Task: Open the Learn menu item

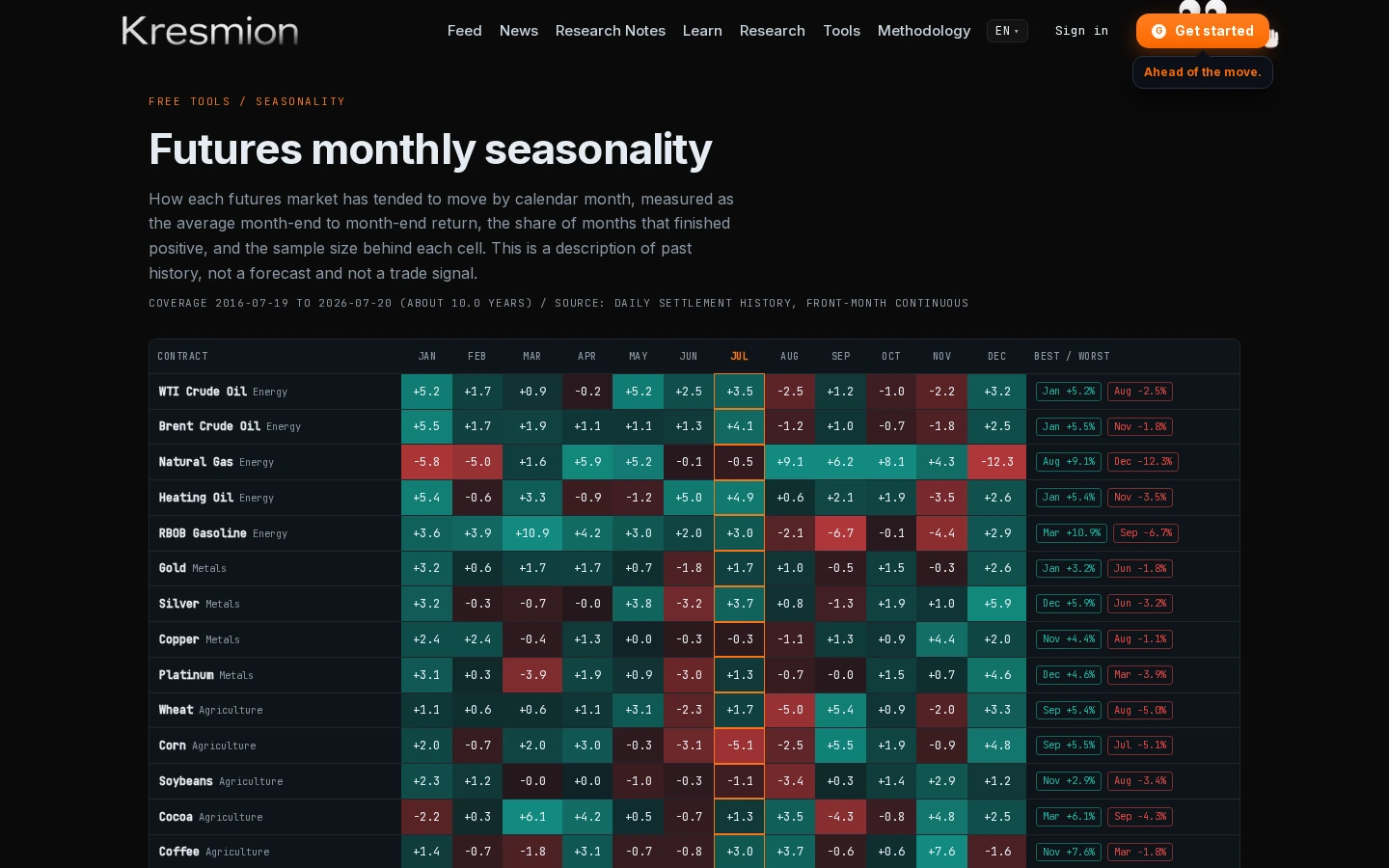Action: (702, 31)
